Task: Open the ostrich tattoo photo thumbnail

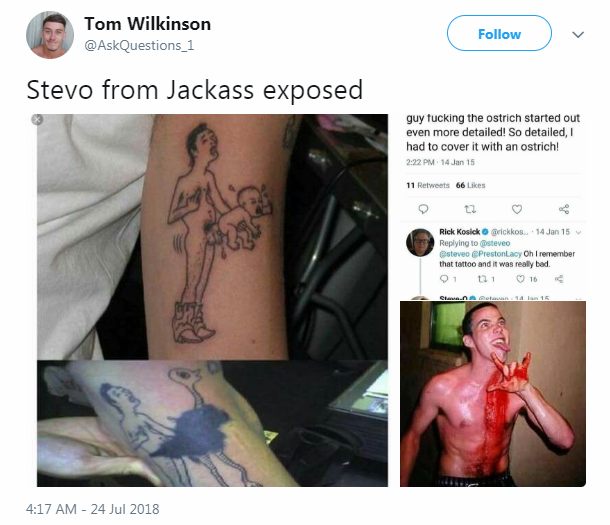Action: click(212, 424)
